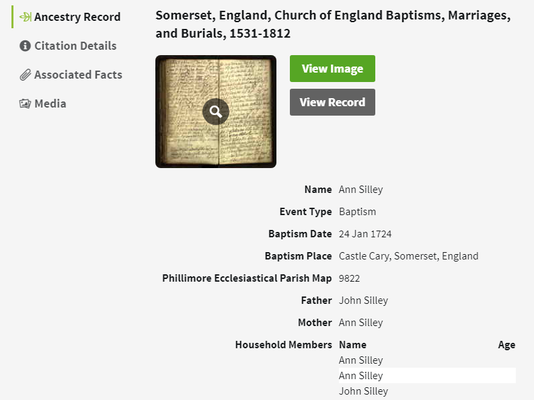
Task: Click father name John Silley
Action: (363, 300)
